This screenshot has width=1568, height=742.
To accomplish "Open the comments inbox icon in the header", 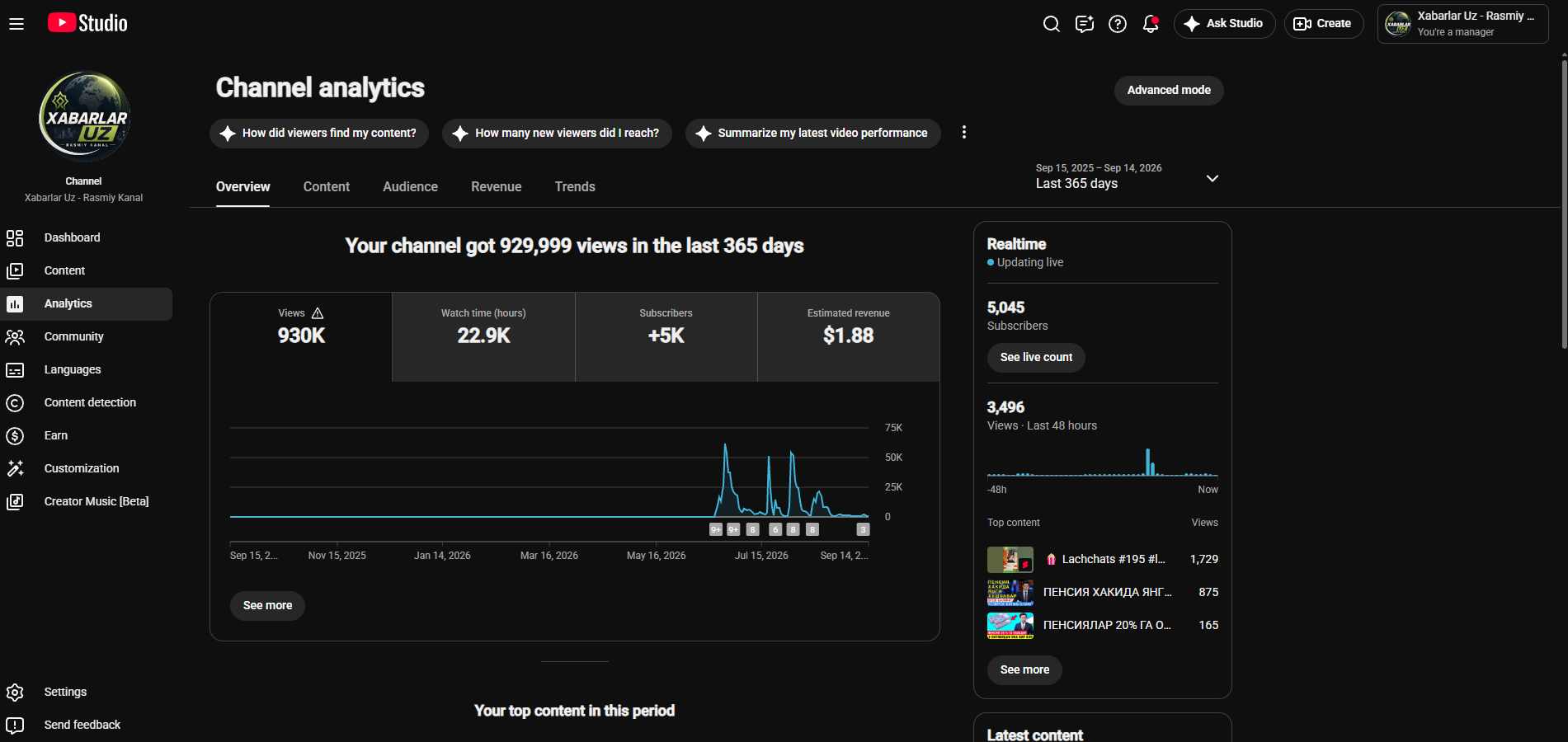I will point(1084,24).
